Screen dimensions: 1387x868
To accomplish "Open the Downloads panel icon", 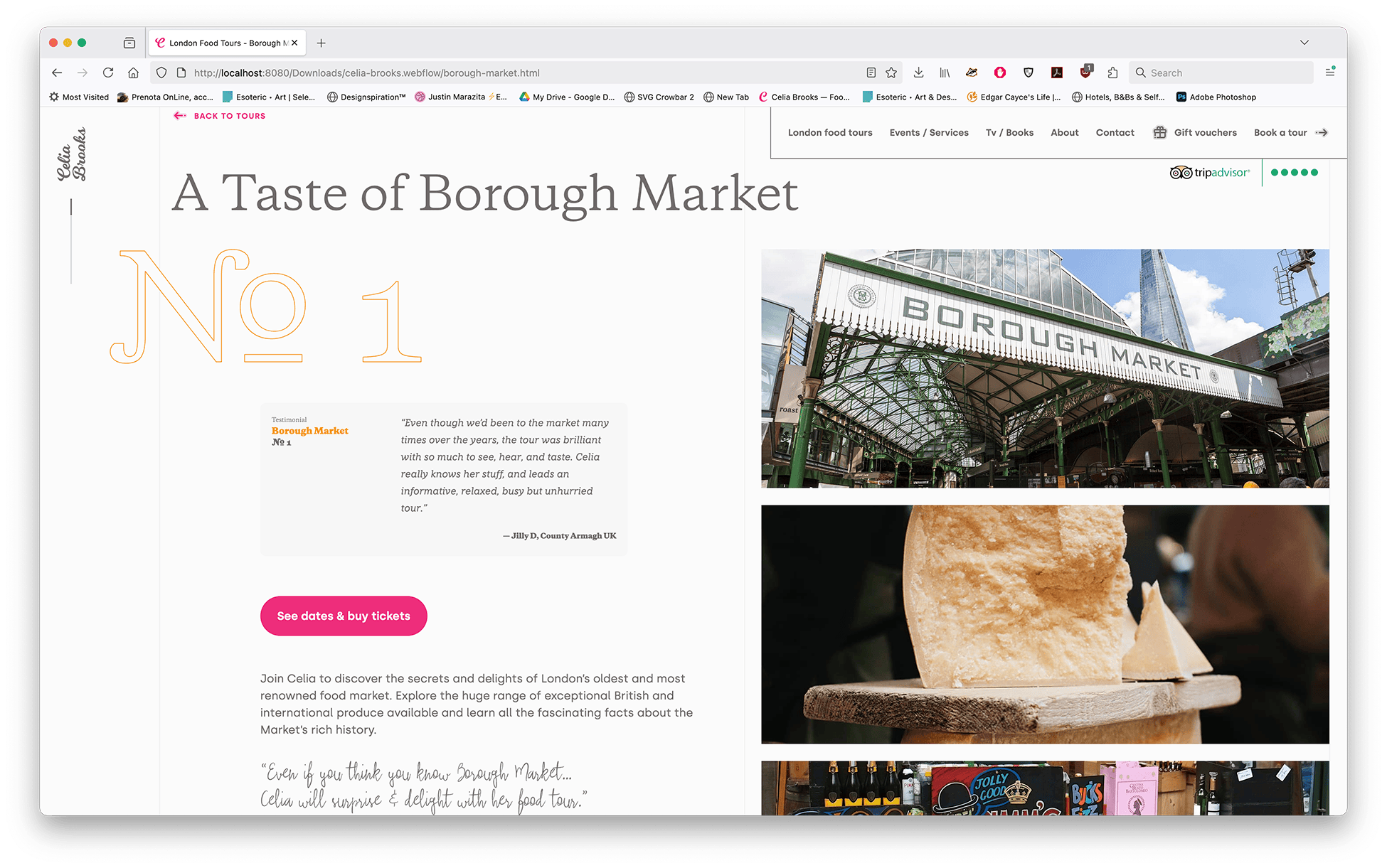I will coord(918,73).
